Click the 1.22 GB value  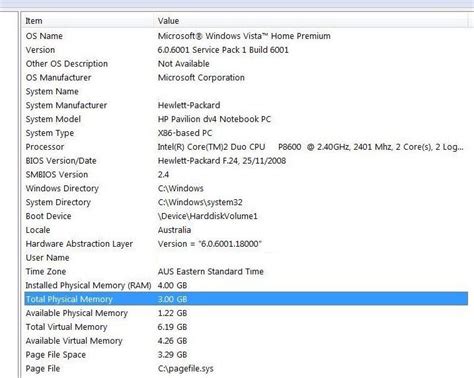tap(172, 313)
